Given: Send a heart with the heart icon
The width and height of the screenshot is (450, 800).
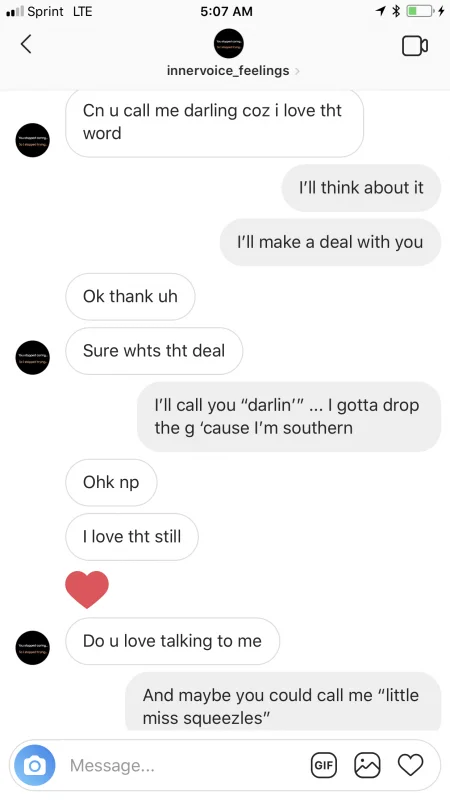Looking at the screenshot, I should click(411, 765).
